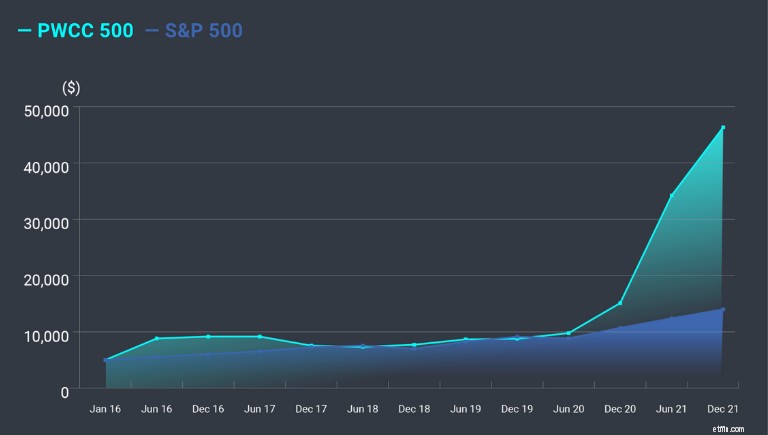Viewport: 768px width, 435px height.
Task: Select the PWCC 500 Dec 21 data point
Action: pyautogui.click(x=723, y=127)
